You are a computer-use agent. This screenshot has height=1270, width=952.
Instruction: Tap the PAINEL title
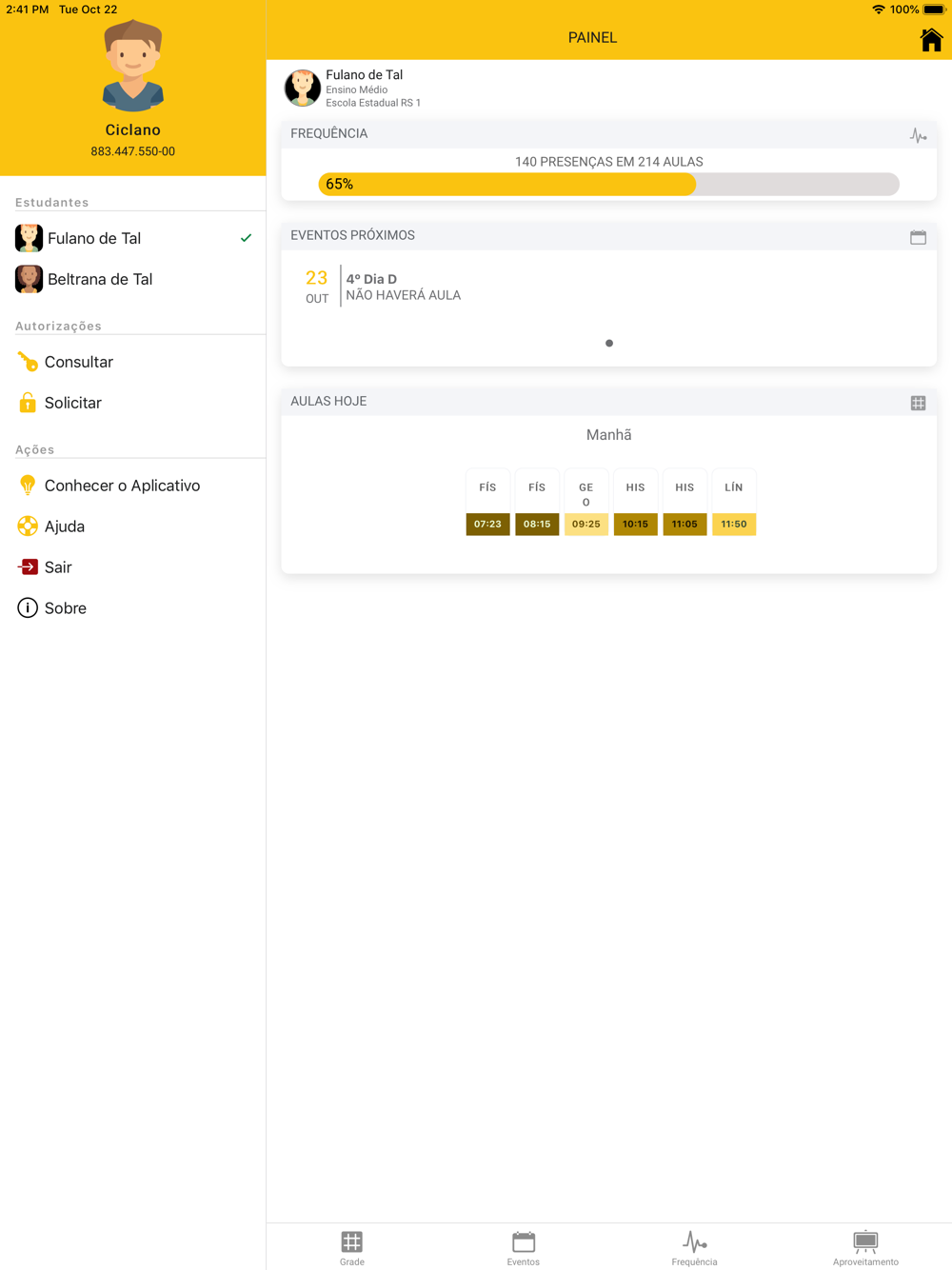point(592,37)
